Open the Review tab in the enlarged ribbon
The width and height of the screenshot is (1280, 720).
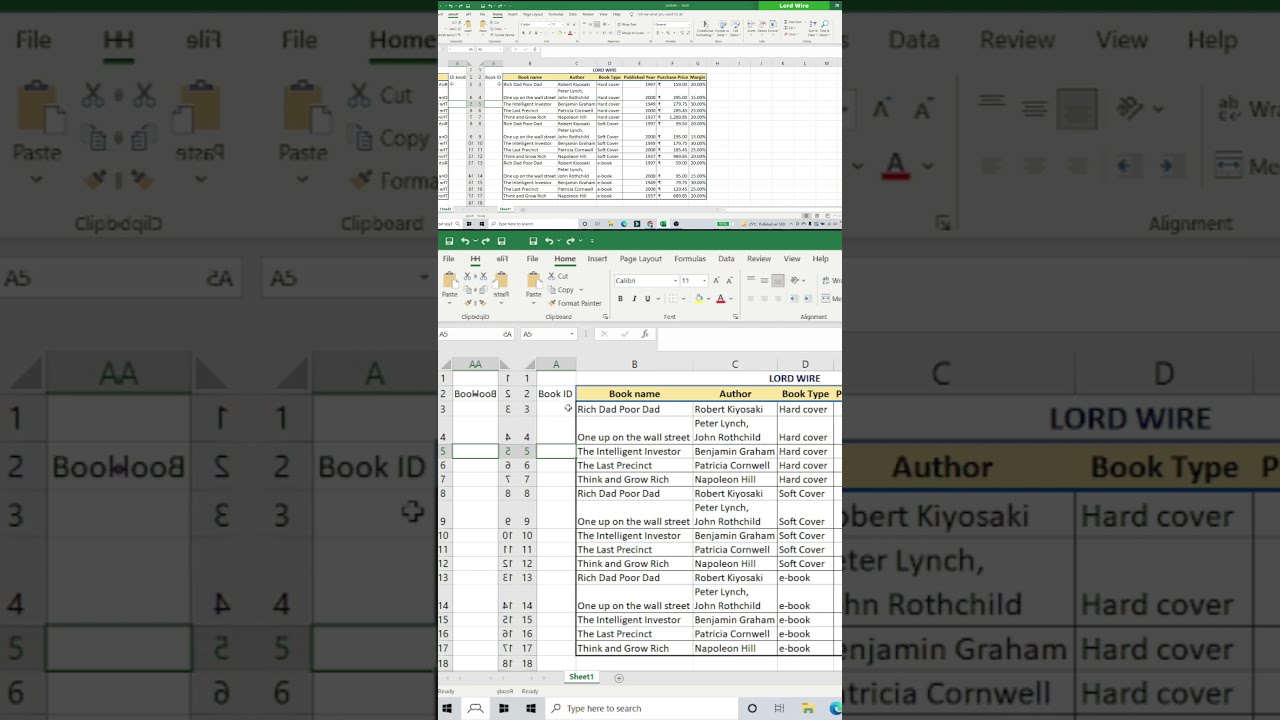pyautogui.click(x=759, y=259)
